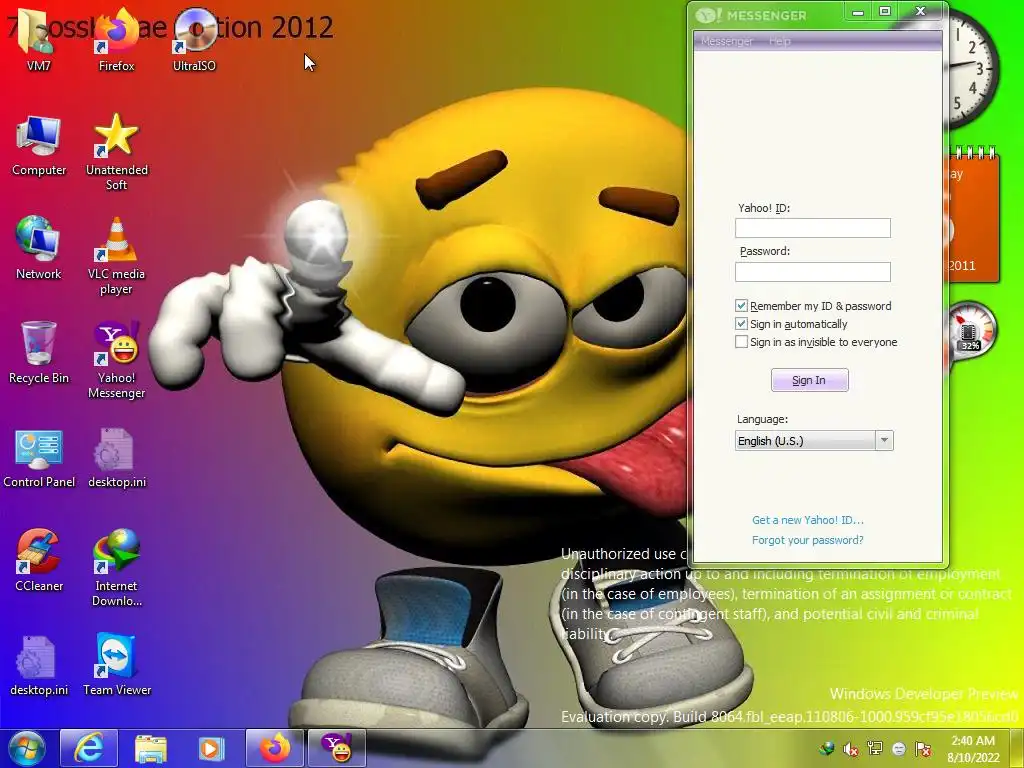
Task: Expand the Language dropdown arrow
Action: [x=884, y=441]
